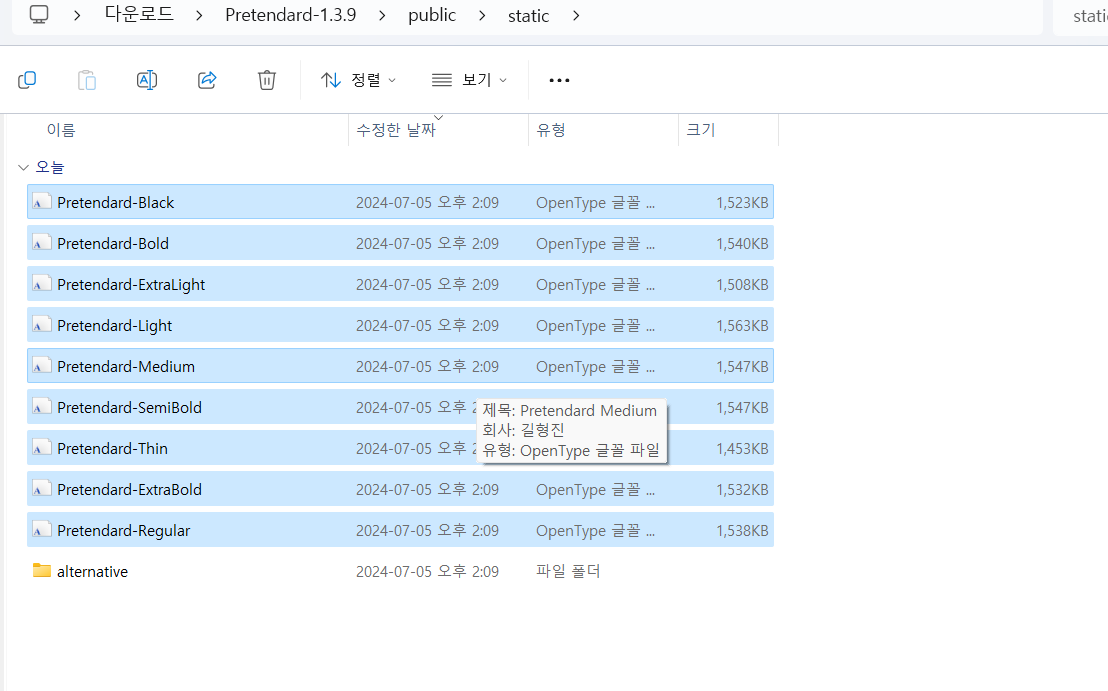1108x691 pixels.
Task: Click the modified date of Pretendard-Black
Action: [427, 203]
